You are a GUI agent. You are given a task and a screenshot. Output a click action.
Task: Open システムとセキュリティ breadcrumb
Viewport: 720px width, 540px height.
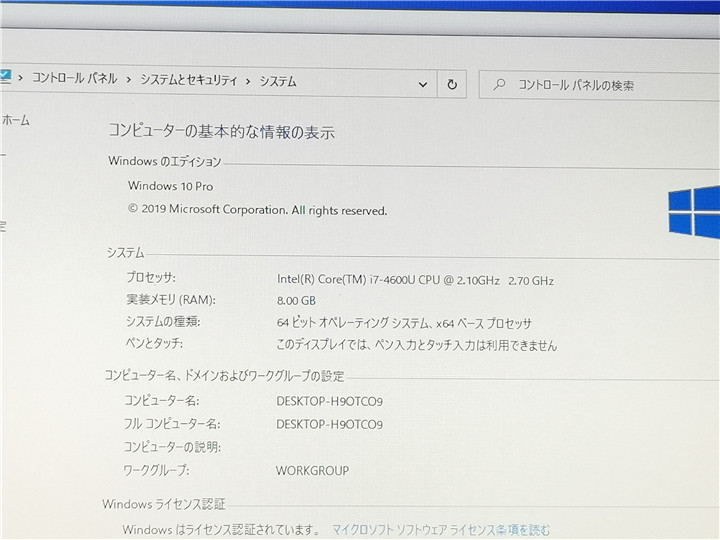(189, 80)
